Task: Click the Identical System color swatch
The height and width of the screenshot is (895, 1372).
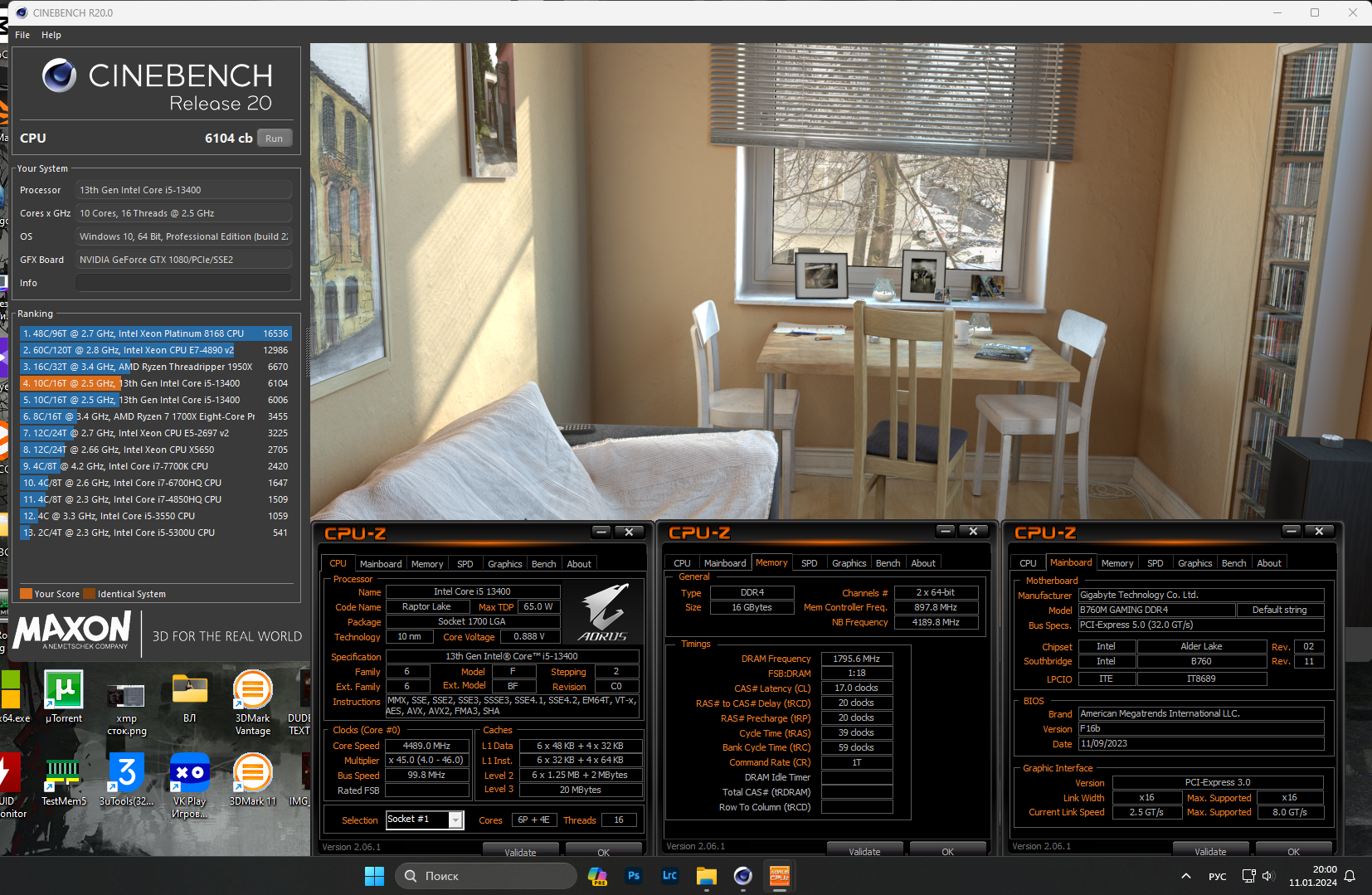Action: pyautogui.click(x=90, y=594)
